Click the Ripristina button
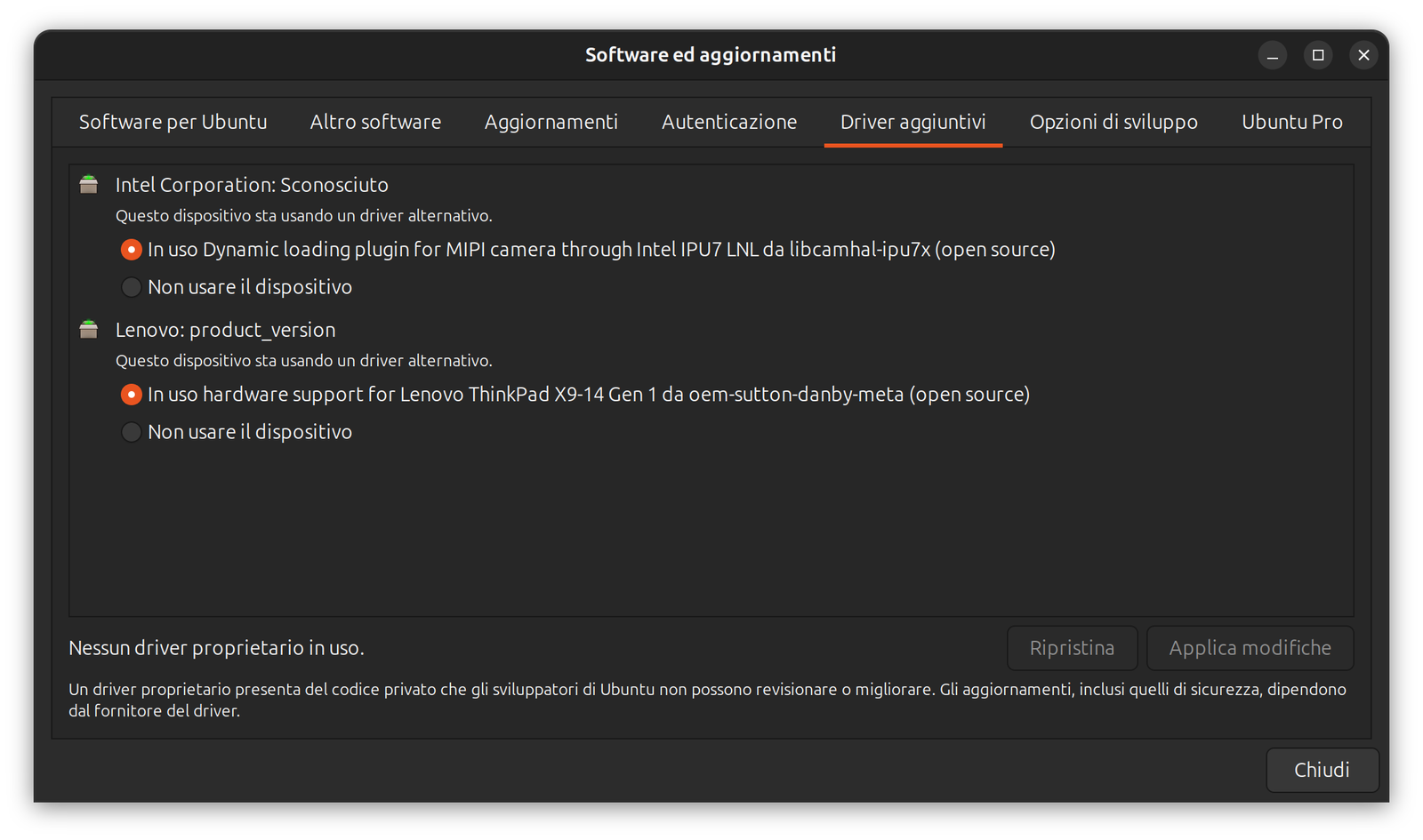The image size is (1423, 840). point(1073,648)
